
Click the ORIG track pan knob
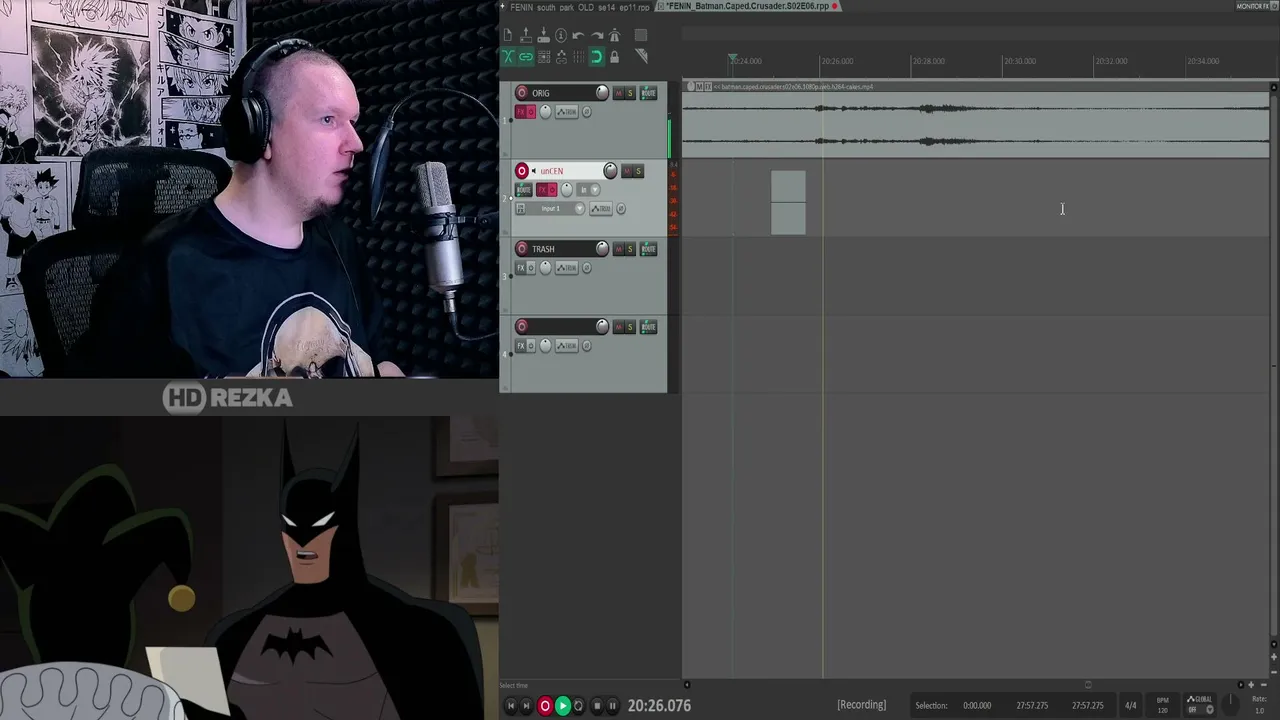[546, 112]
